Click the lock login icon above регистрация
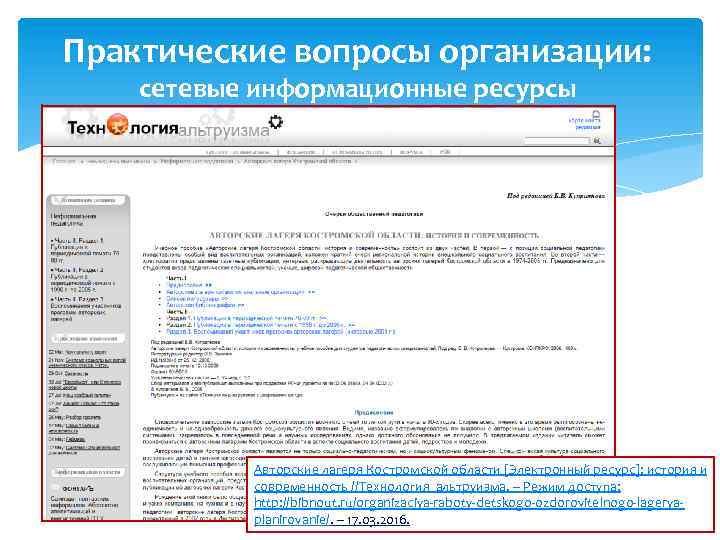 coord(596,114)
